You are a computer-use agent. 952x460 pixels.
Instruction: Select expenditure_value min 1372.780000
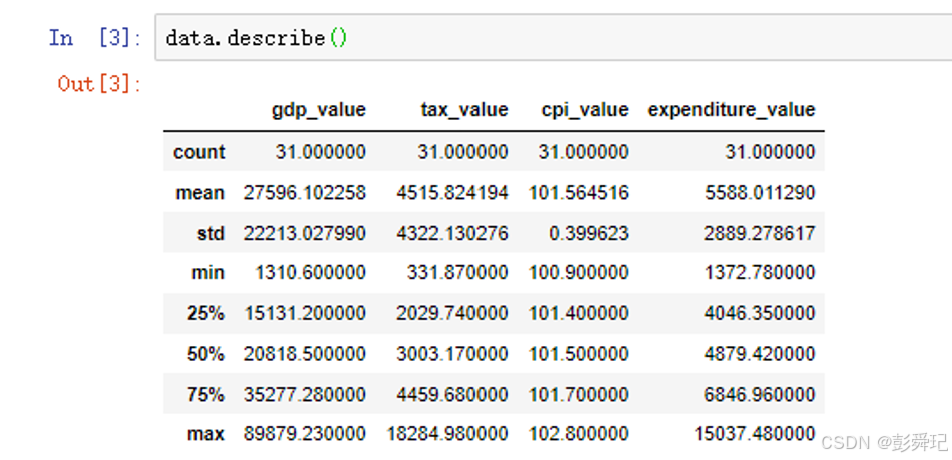pyautogui.click(x=760, y=273)
